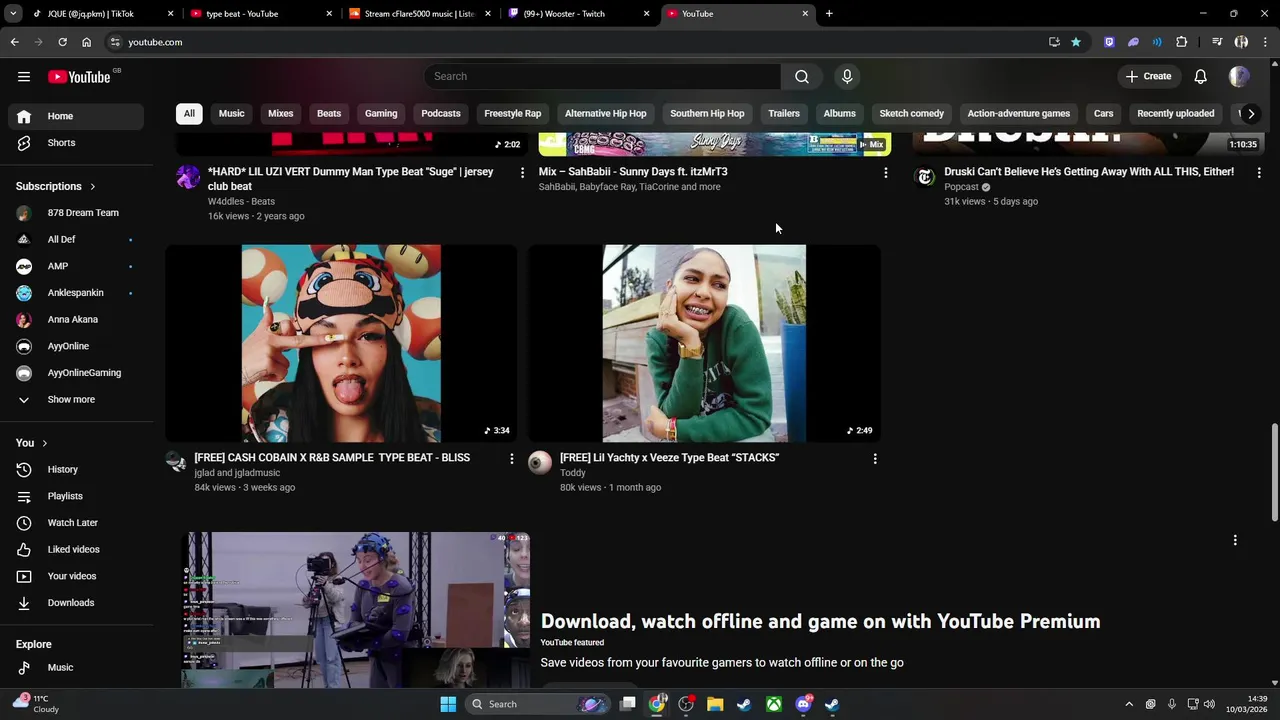Expand the Subscriptions section

56,187
